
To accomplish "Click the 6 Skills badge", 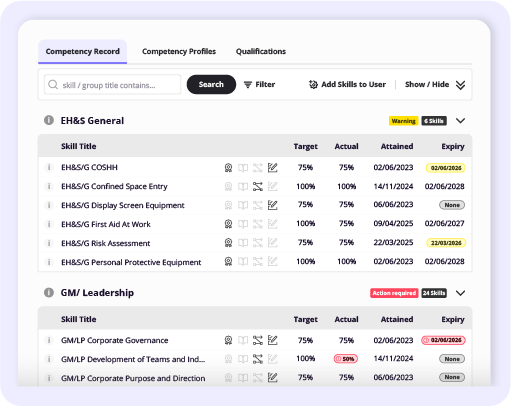I will [x=434, y=121].
